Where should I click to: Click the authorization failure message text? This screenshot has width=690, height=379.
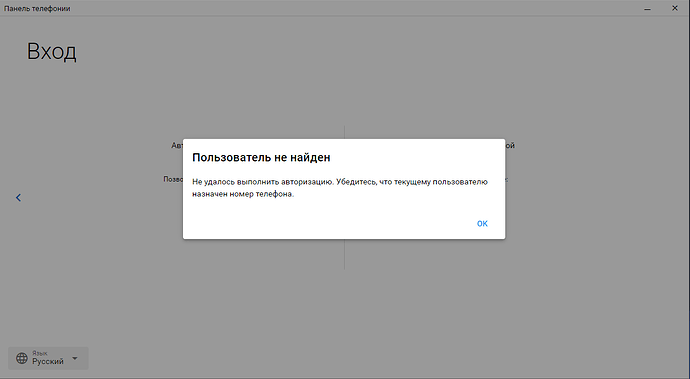tap(340, 188)
